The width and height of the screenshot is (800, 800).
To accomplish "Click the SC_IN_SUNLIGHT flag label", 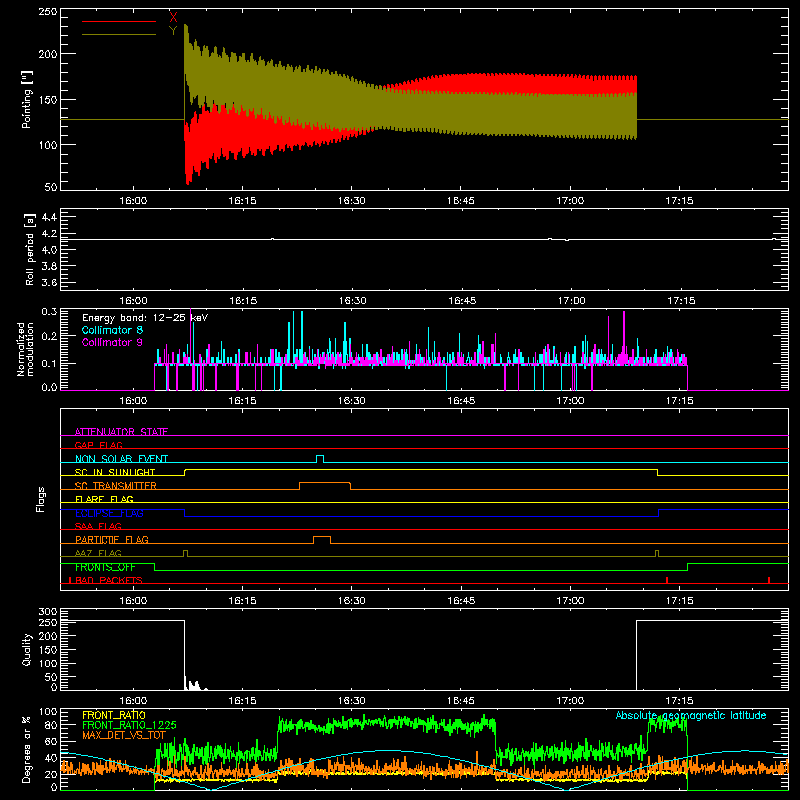I will [115, 472].
